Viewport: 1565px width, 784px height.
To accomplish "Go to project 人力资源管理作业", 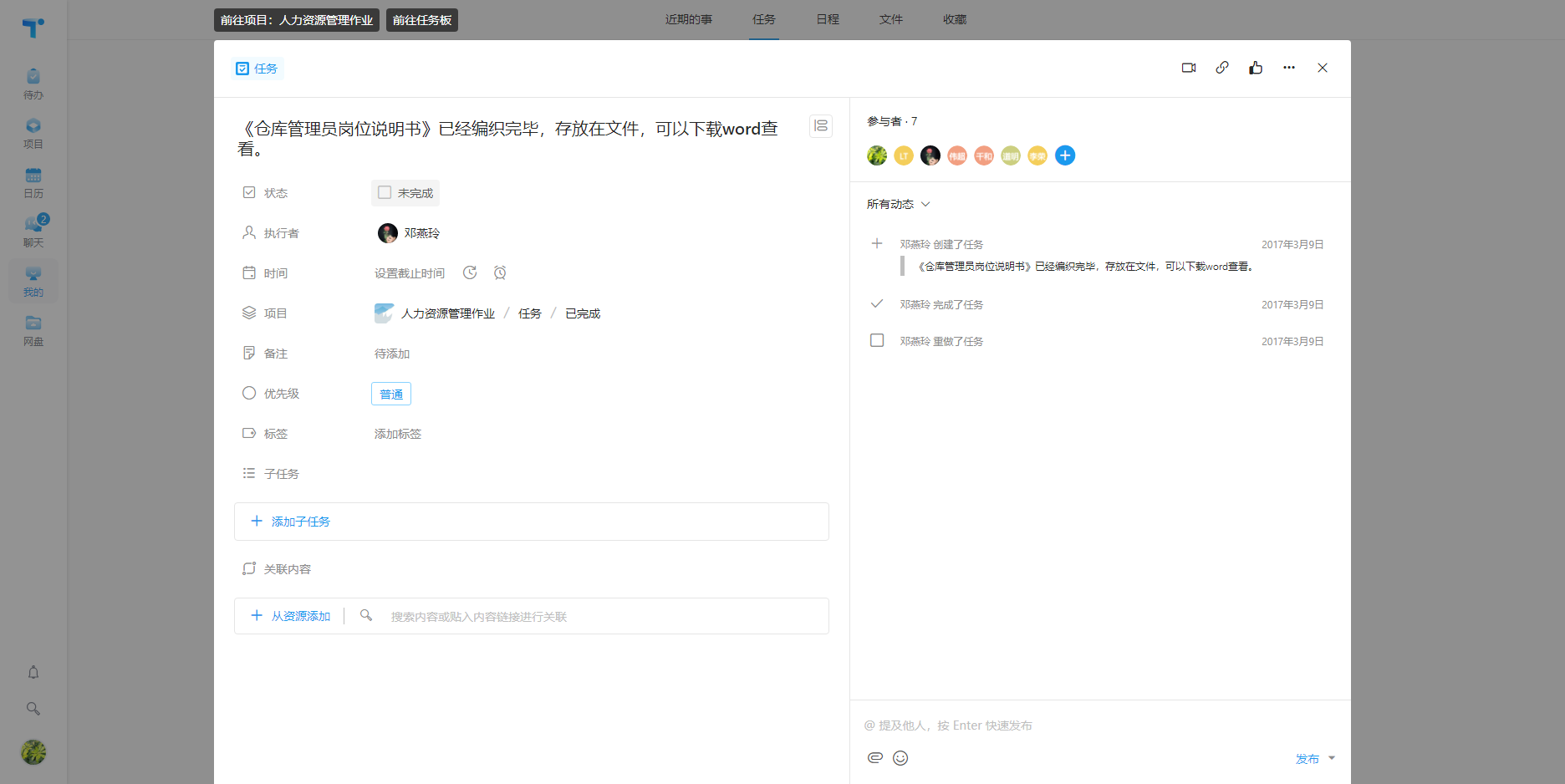I will (x=297, y=20).
